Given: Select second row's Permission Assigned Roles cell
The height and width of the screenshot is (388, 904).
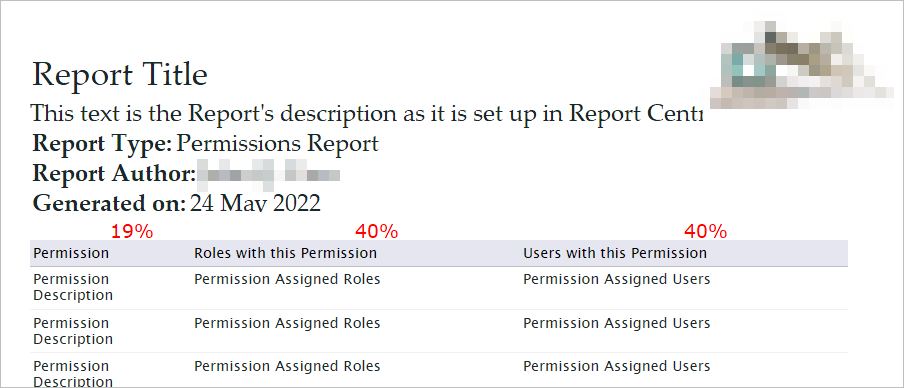Looking at the screenshot, I should (x=287, y=323).
